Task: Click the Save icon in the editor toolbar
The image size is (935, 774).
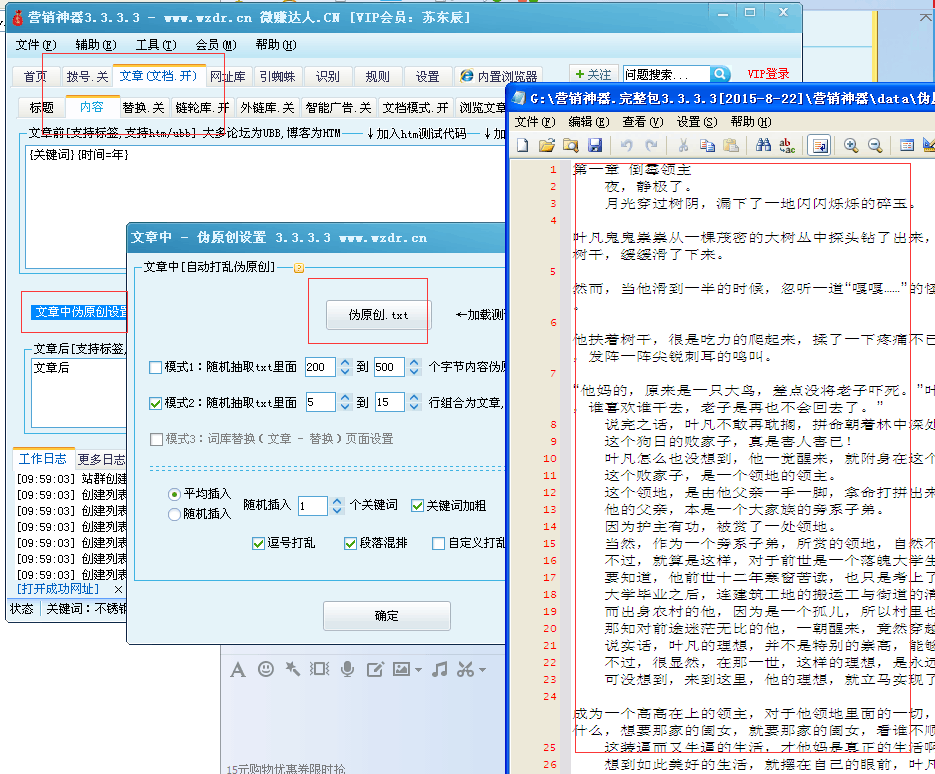Action: click(595, 146)
